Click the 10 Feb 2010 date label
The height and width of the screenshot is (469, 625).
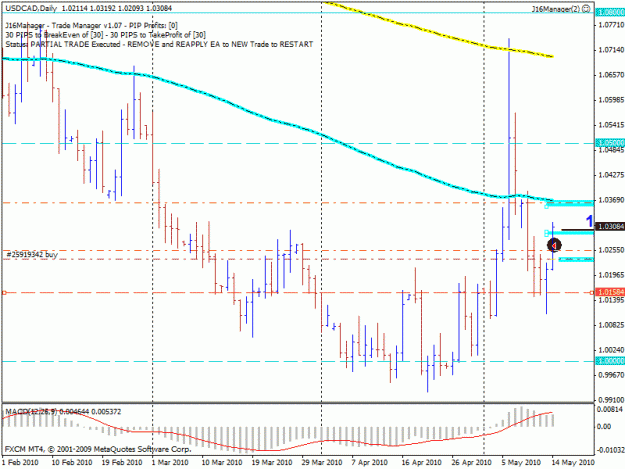(x=72, y=463)
